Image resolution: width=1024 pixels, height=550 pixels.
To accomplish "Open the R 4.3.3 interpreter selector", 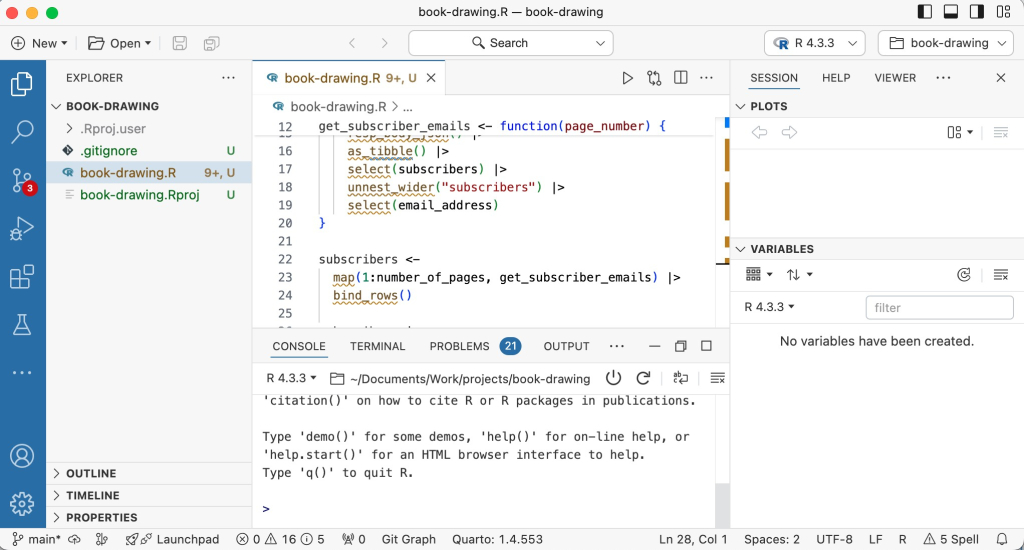I will point(814,43).
